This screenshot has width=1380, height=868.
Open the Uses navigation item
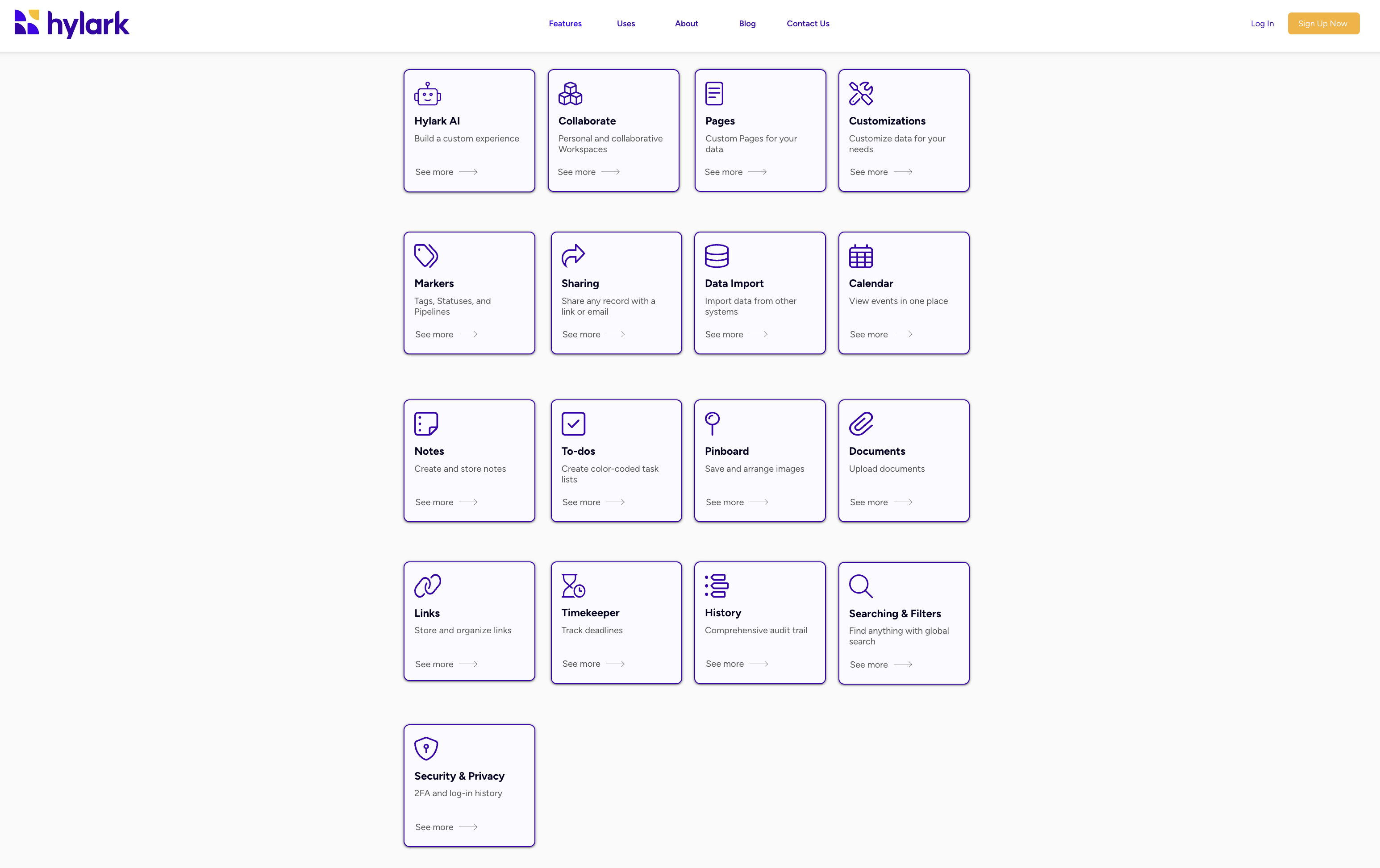coord(626,24)
